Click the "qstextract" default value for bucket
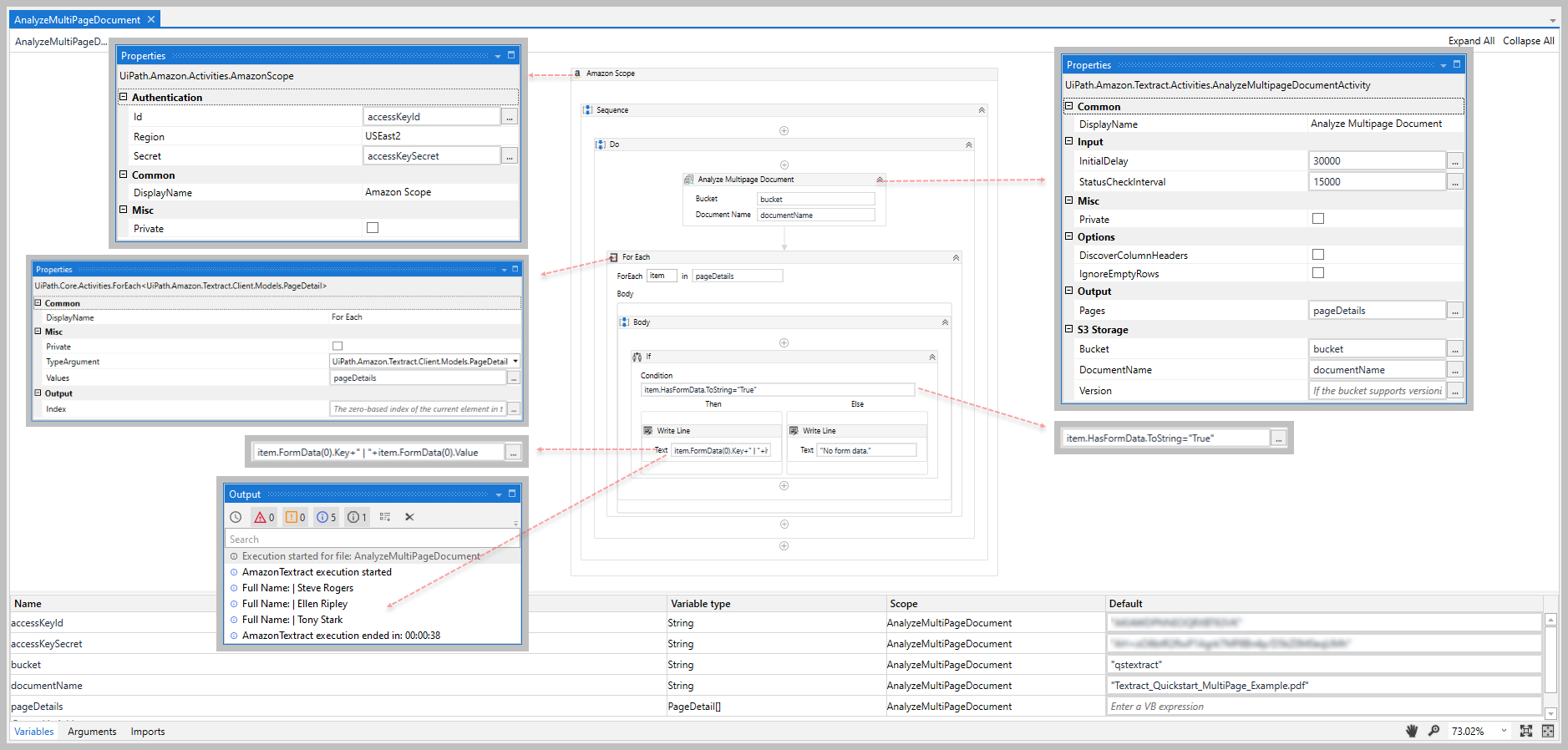This screenshot has height=750, width=1568. (1324, 665)
